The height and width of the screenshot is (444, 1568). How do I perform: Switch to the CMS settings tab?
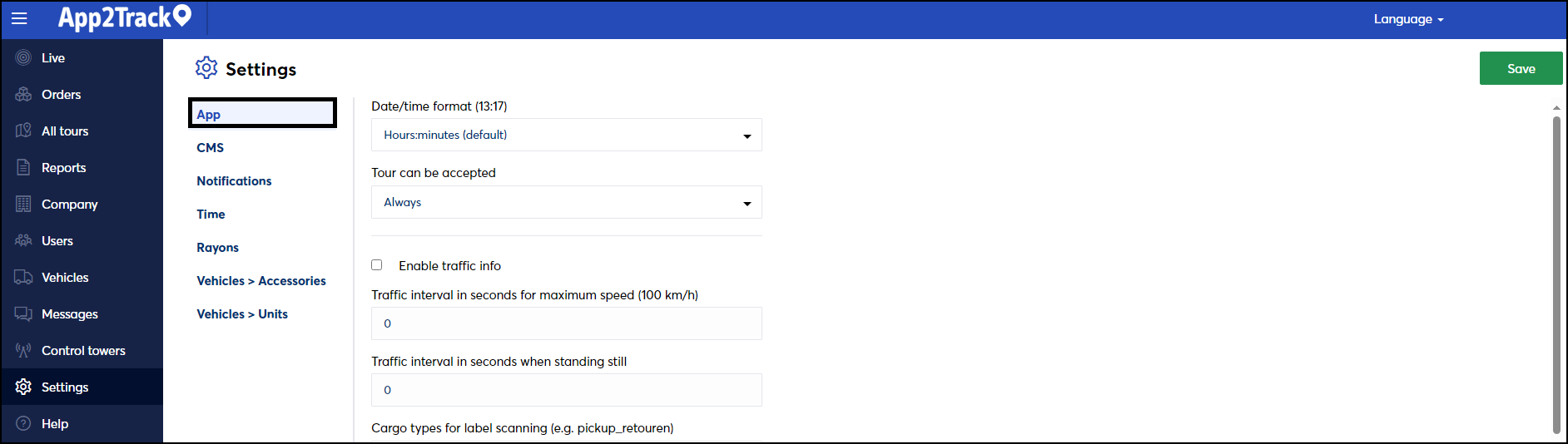(211, 147)
